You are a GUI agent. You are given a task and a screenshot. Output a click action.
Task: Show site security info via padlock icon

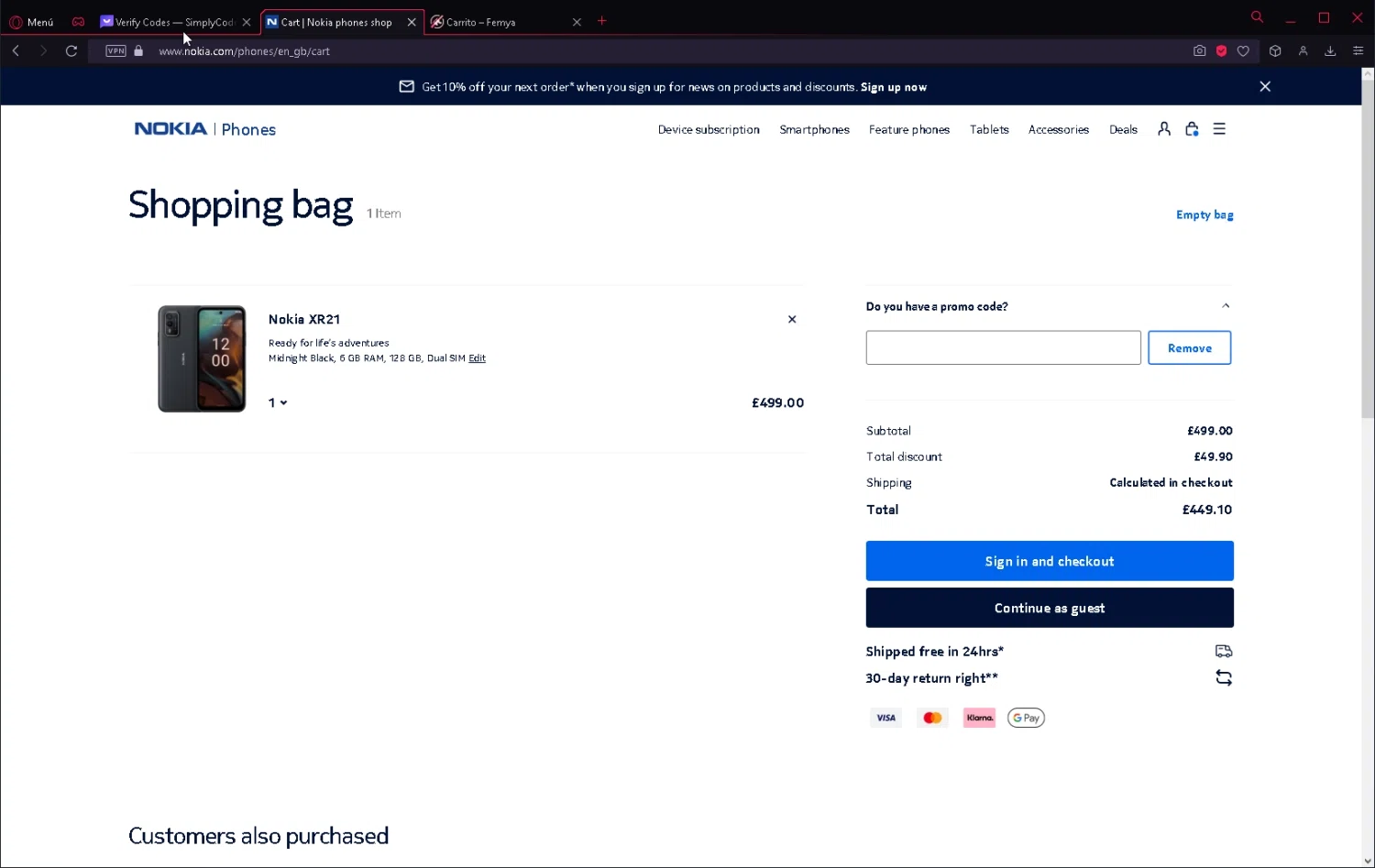(138, 51)
